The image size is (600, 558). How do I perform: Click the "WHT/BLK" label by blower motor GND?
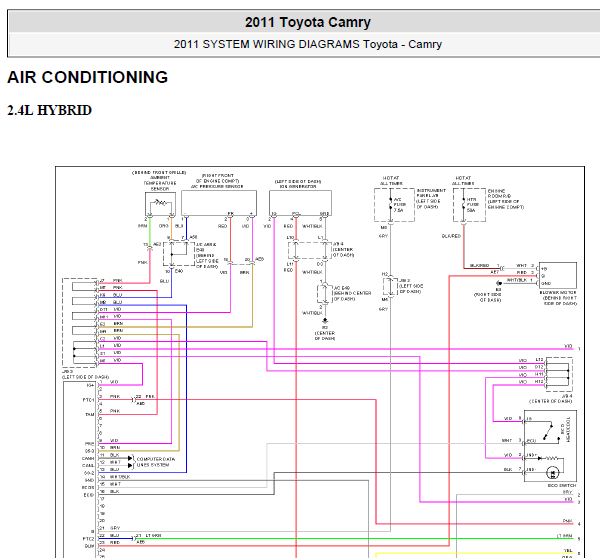517,280
